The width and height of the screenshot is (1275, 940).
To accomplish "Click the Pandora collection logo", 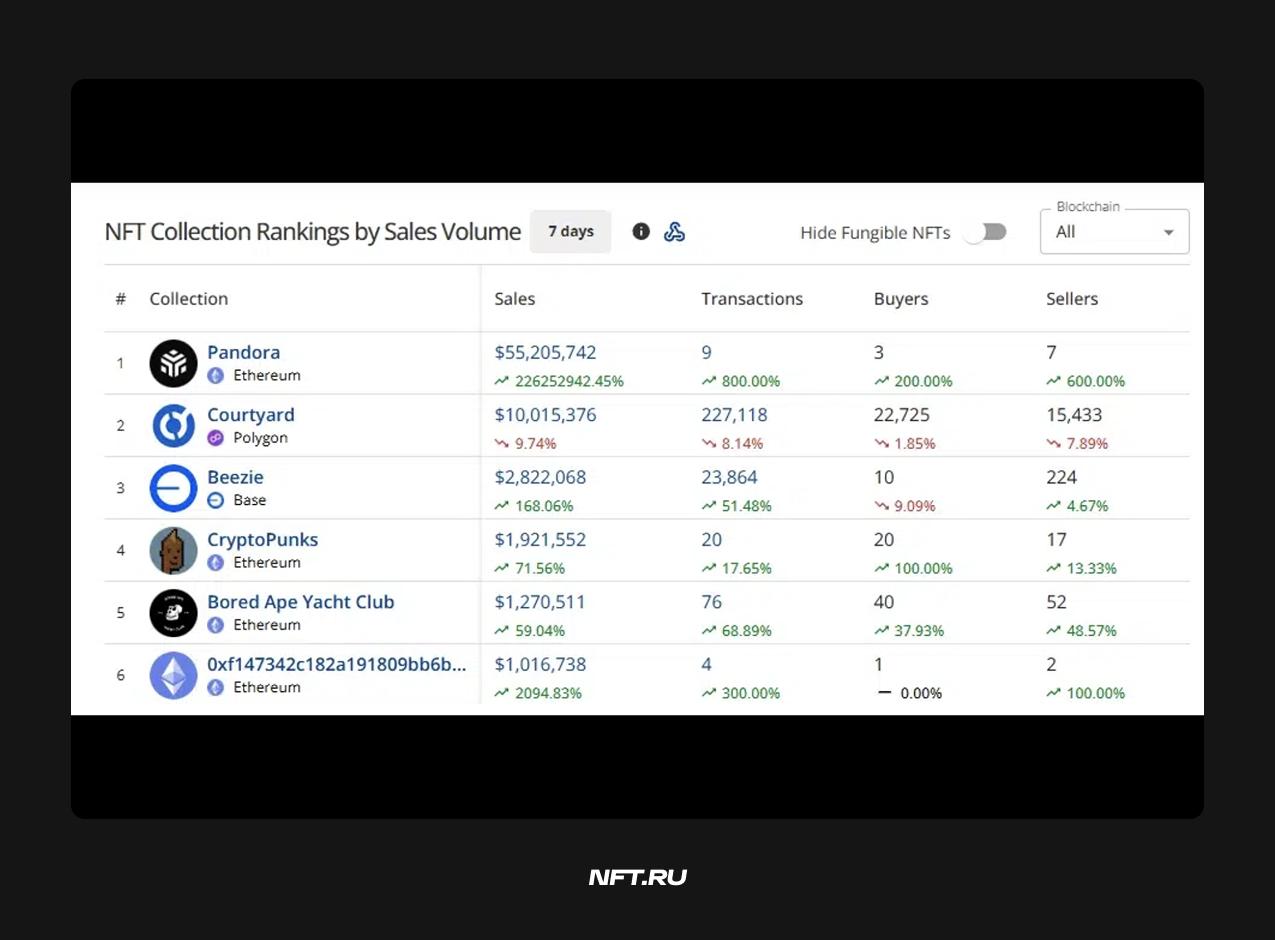I will pos(173,363).
